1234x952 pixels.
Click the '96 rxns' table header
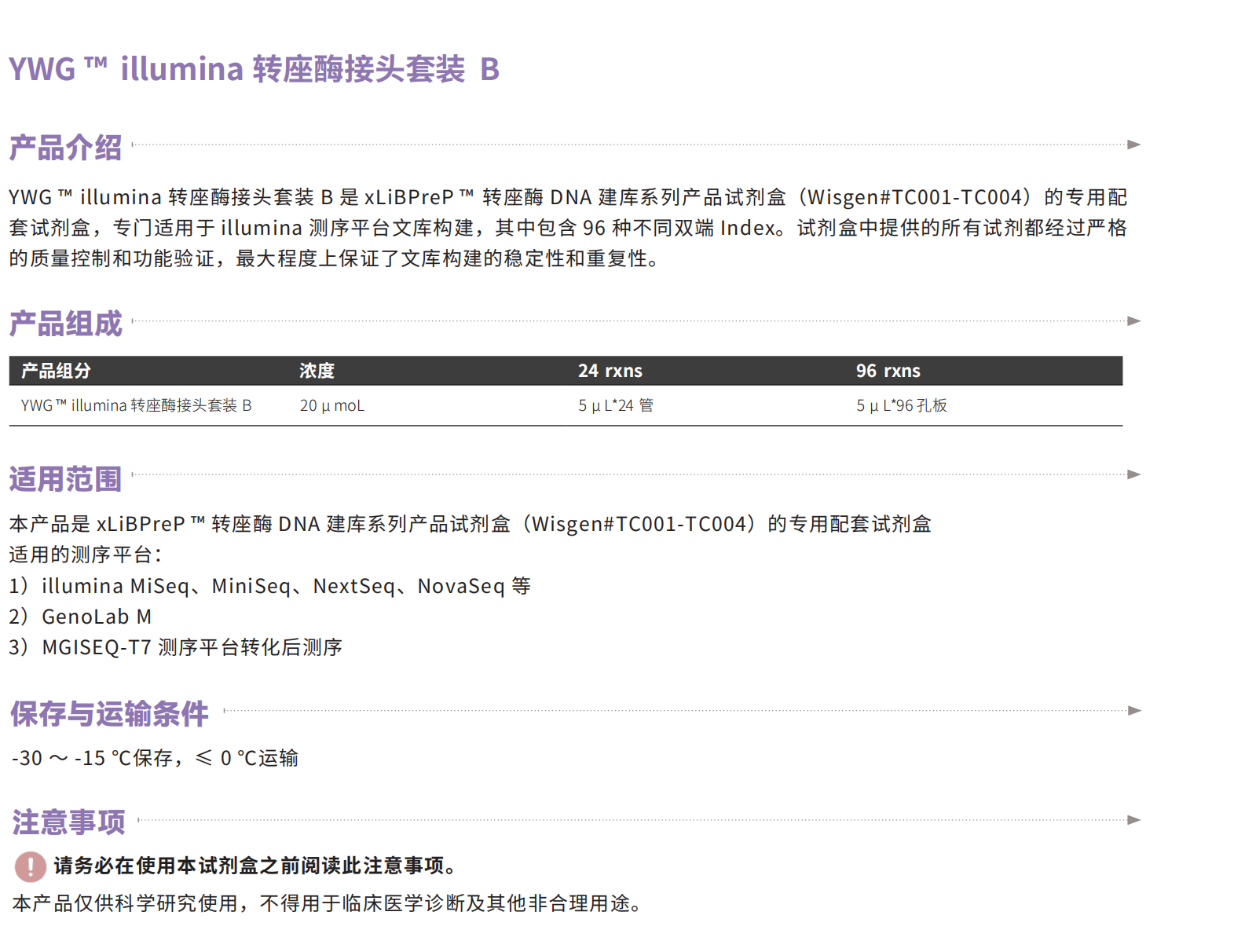pos(888,371)
